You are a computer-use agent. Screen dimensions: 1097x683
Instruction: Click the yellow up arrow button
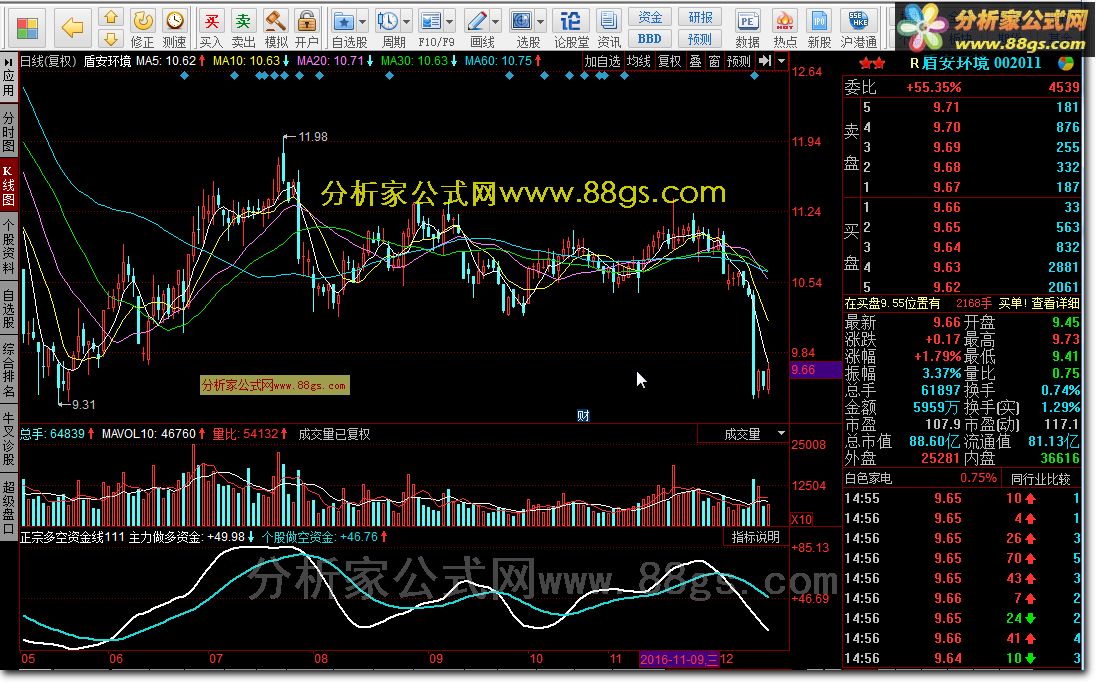[x=110, y=17]
